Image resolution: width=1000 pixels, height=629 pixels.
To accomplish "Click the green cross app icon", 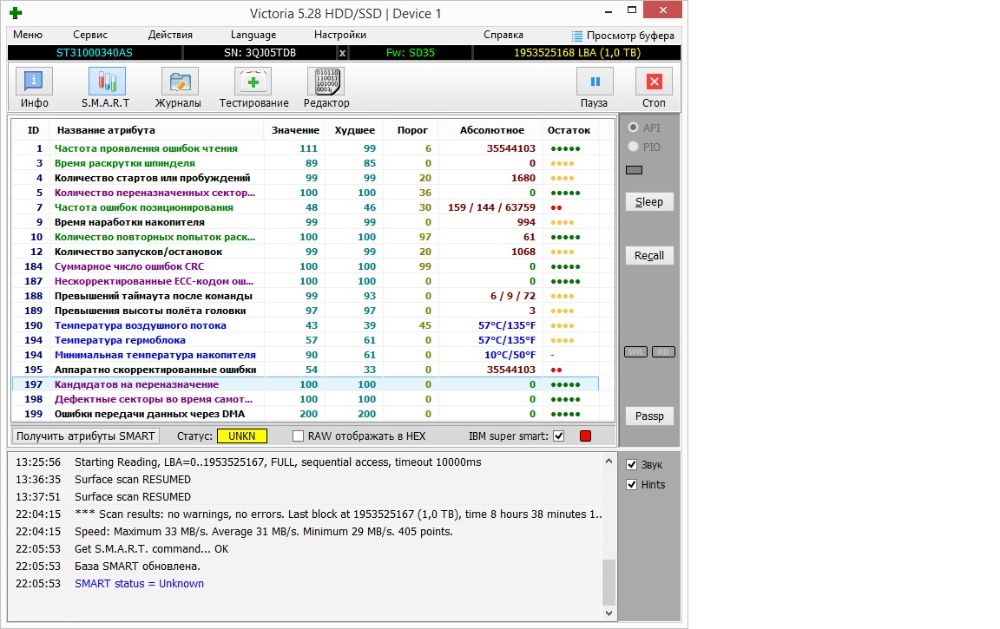I will click(x=16, y=13).
